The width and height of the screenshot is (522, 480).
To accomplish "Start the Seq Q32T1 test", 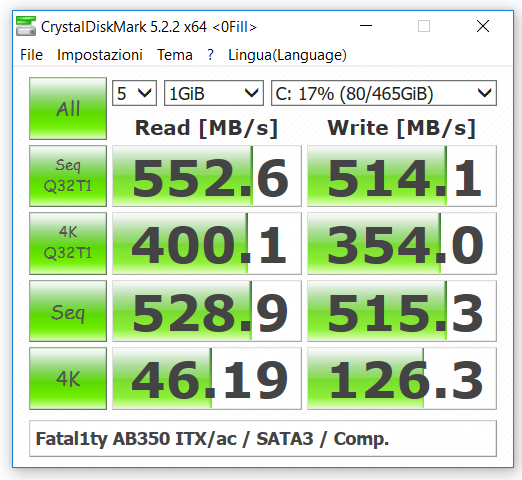I will coord(68,176).
